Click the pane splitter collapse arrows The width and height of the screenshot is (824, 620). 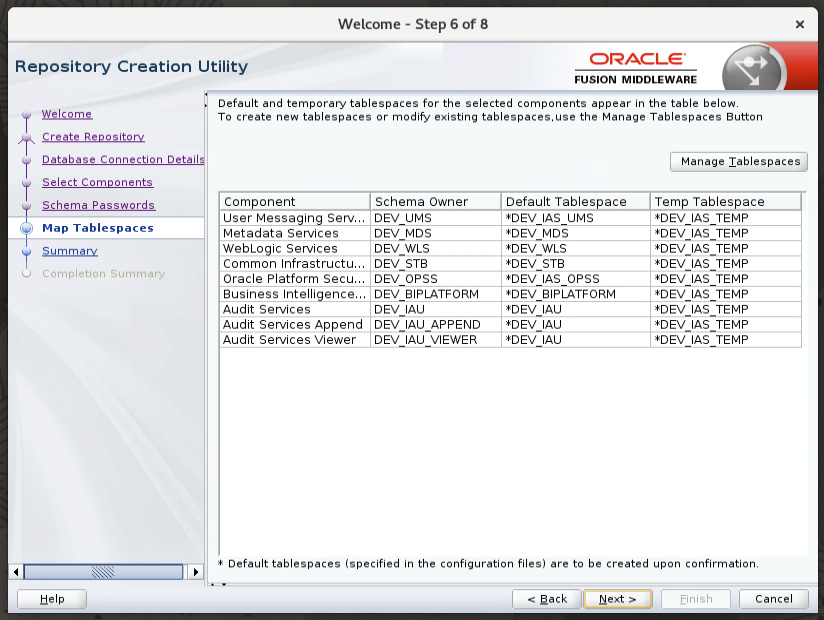(x=206, y=100)
